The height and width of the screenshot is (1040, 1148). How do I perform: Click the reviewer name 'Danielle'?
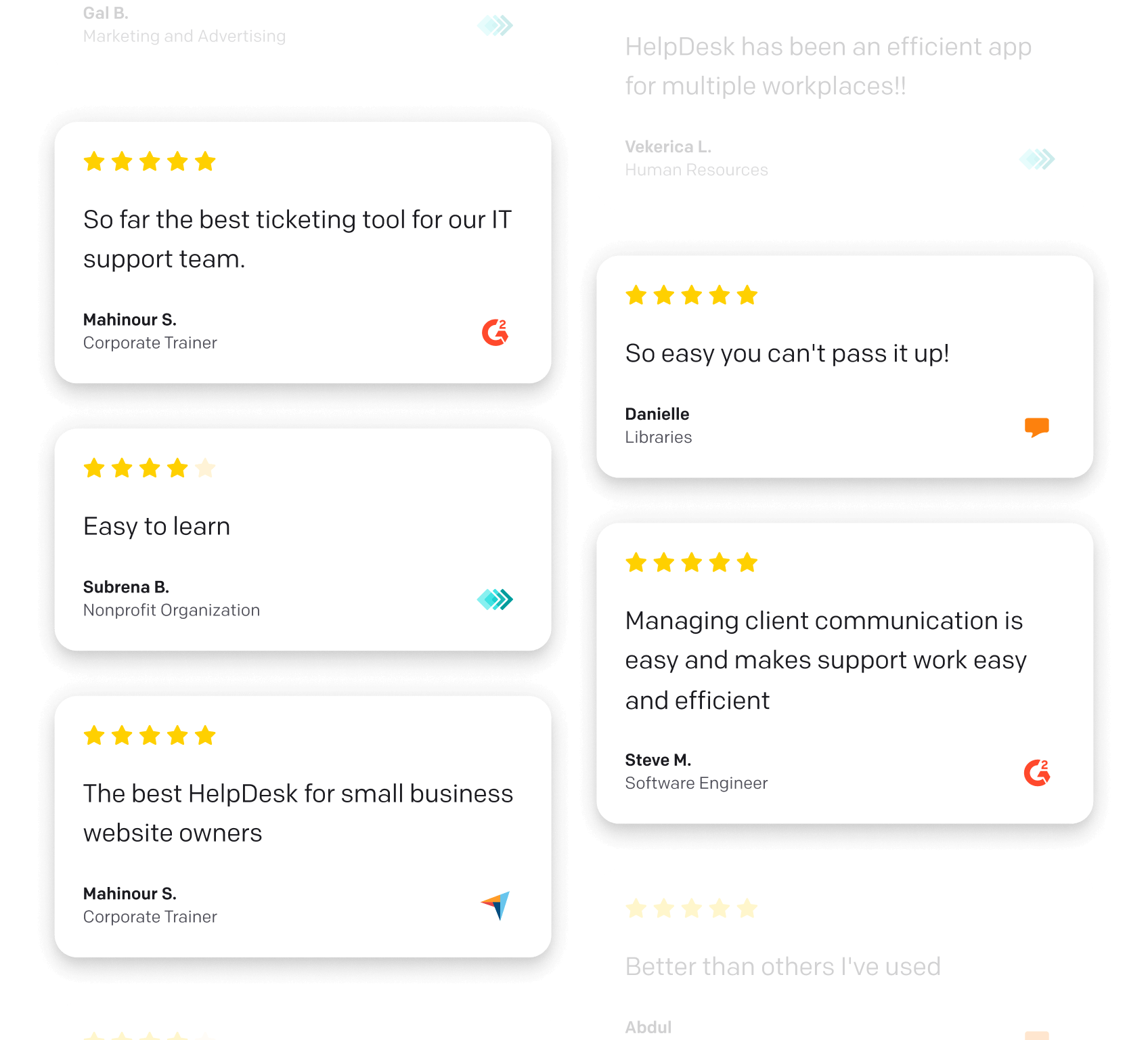657,414
